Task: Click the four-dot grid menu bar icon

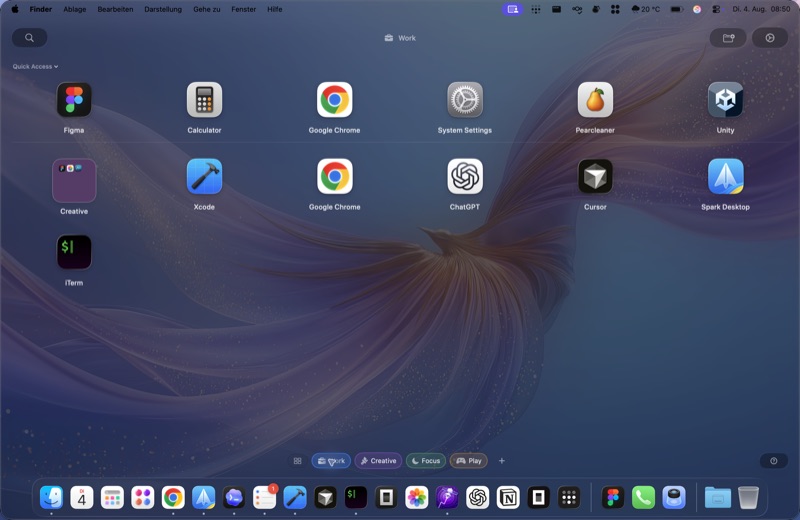Action: (x=615, y=9)
